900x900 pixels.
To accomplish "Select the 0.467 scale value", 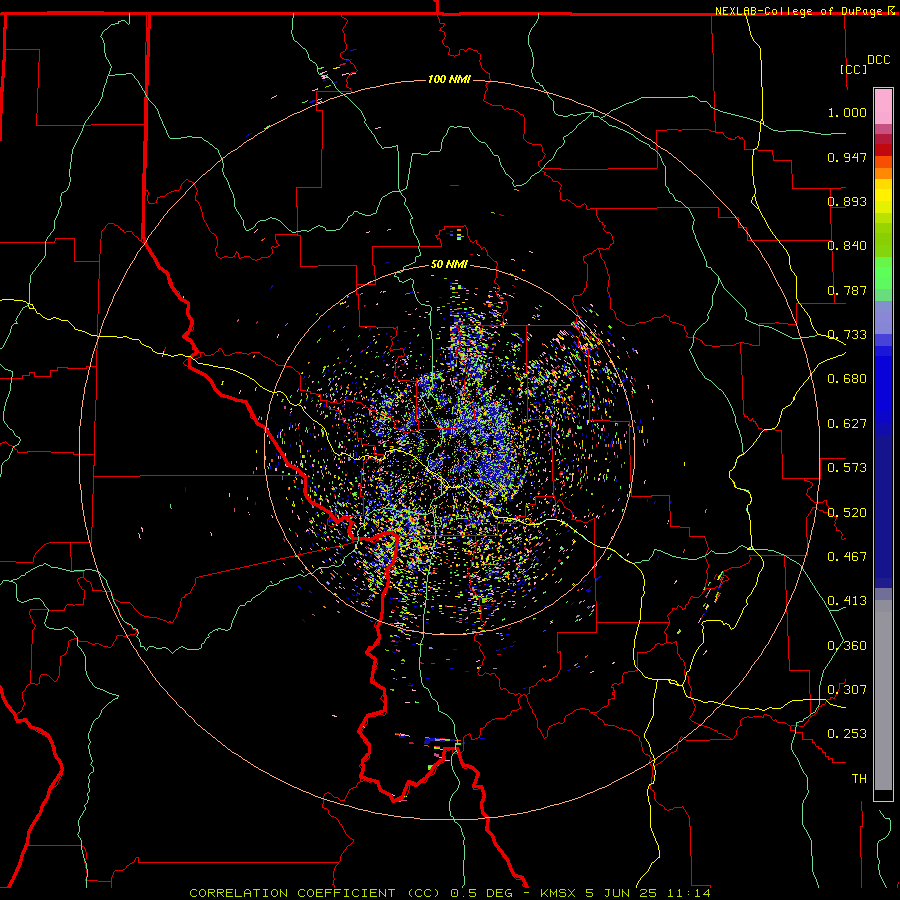I will tap(847, 557).
